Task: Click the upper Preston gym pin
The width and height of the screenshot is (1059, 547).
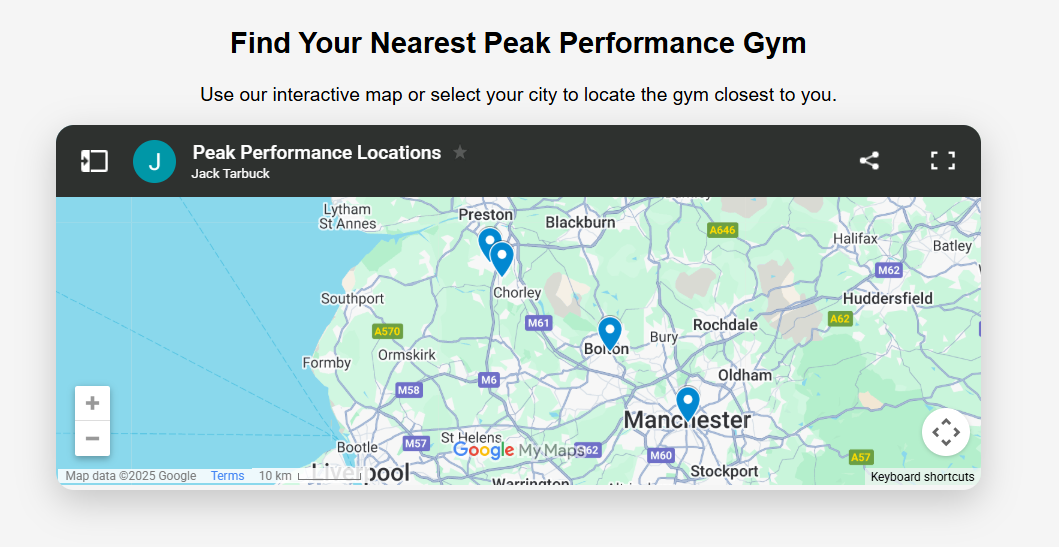Action: (487, 241)
